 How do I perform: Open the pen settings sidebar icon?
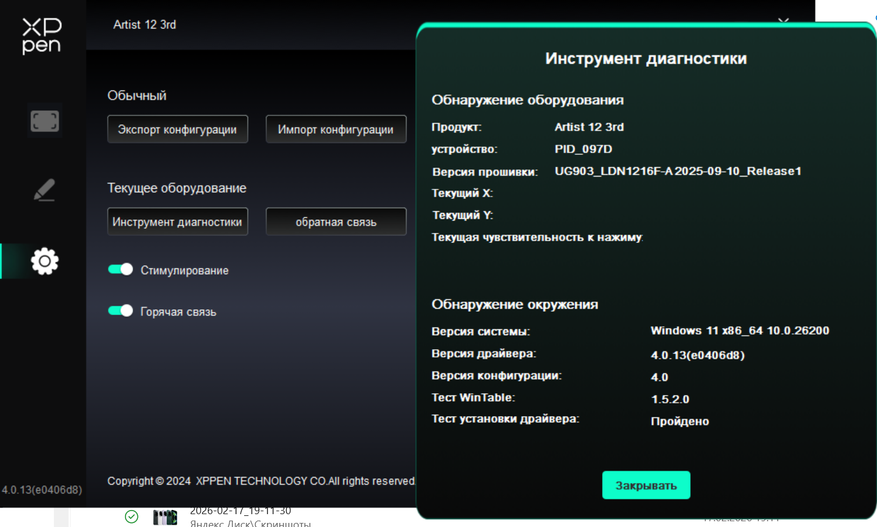click(x=45, y=190)
